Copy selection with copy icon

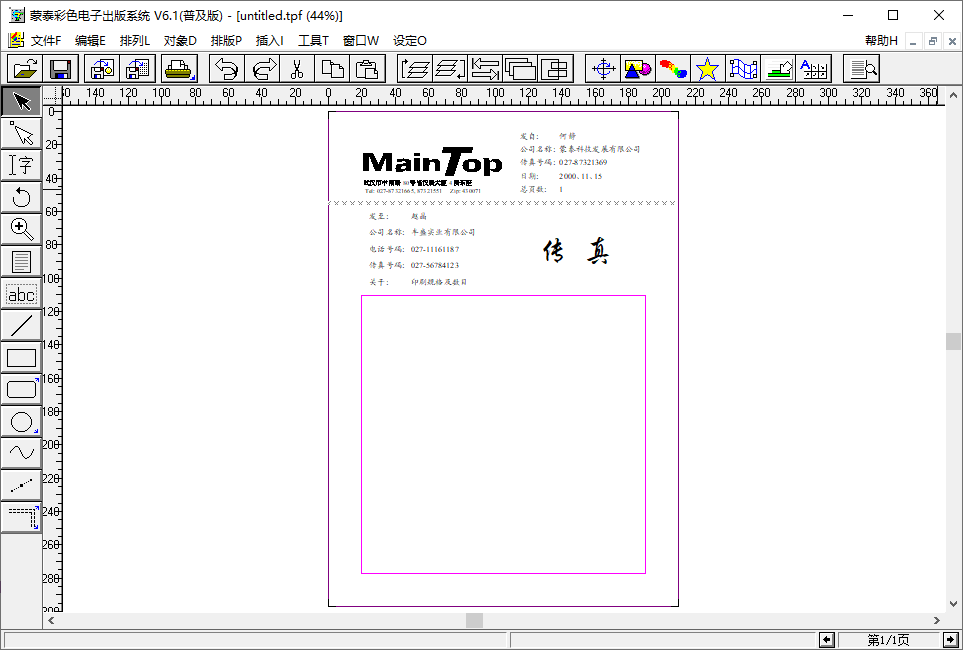[332, 69]
